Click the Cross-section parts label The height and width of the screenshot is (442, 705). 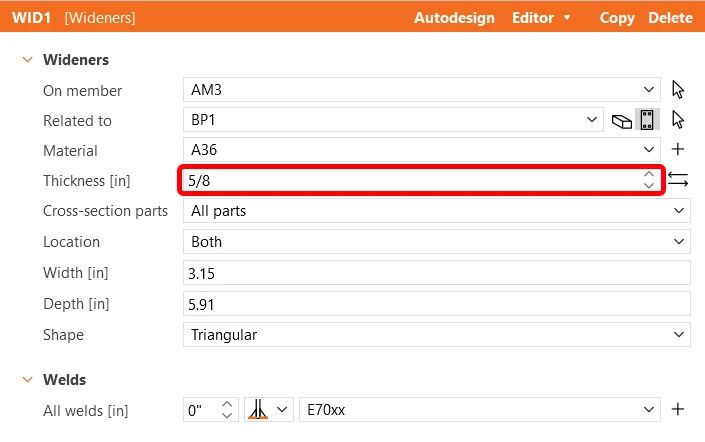[x=105, y=210]
